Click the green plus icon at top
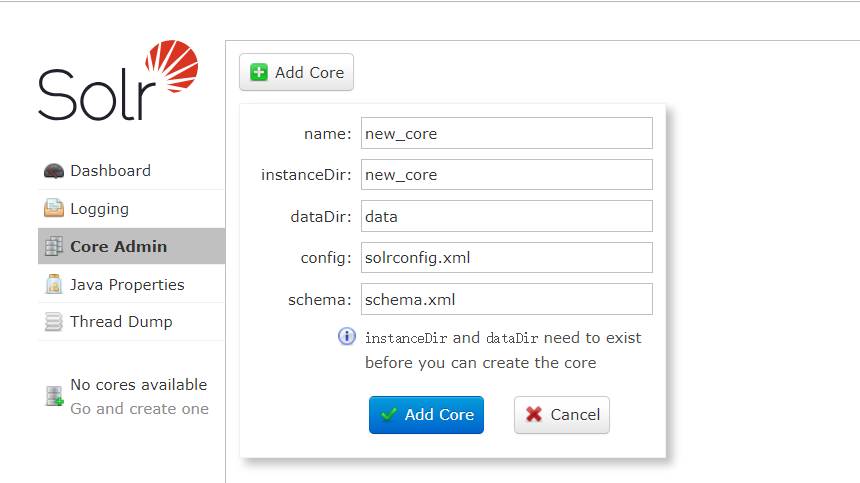The width and height of the screenshot is (860, 483). coord(259,72)
